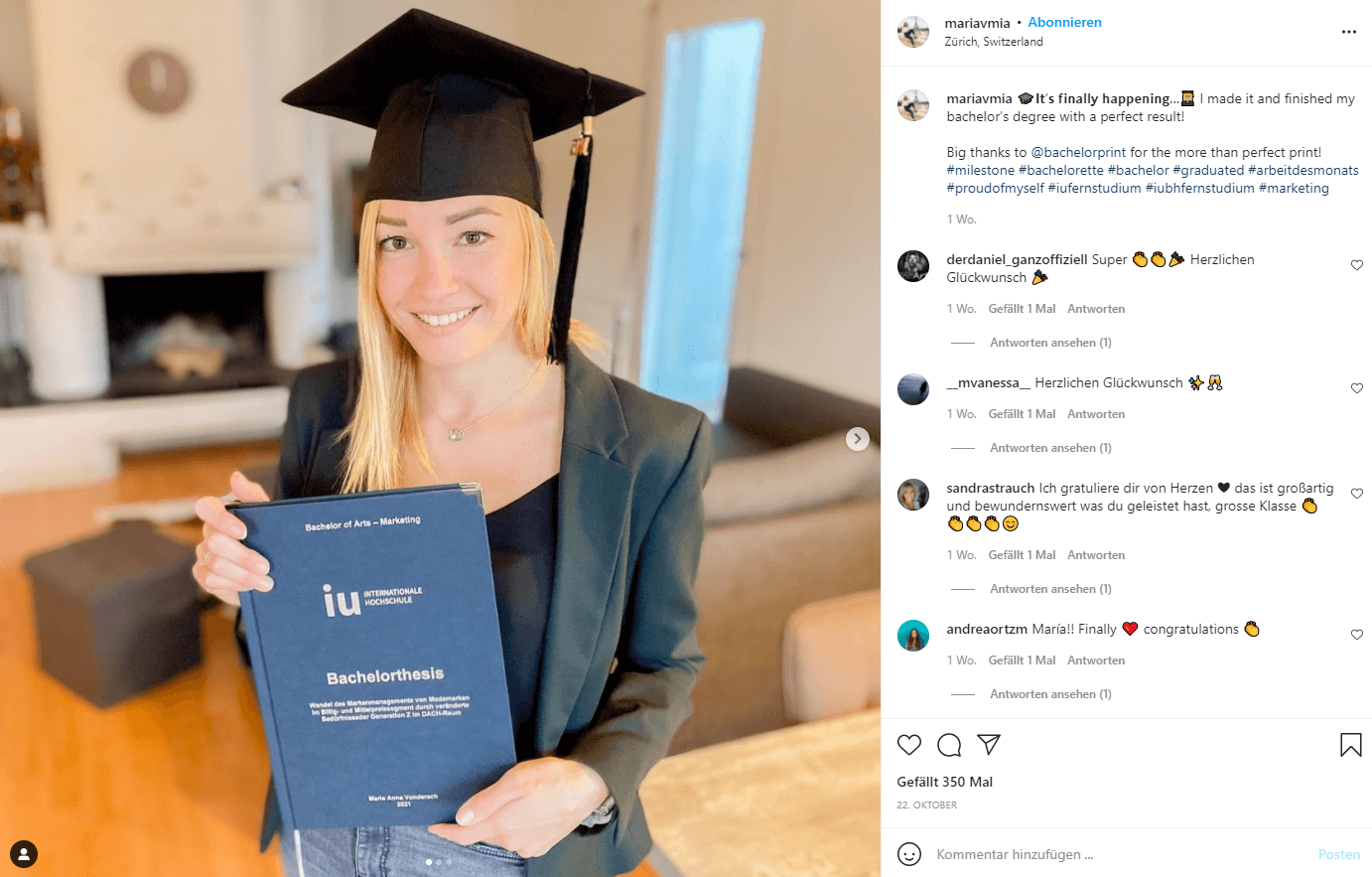Image resolution: width=1372 pixels, height=877 pixels.
Task: Open the comment bubble icon
Action: click(949, 745)
